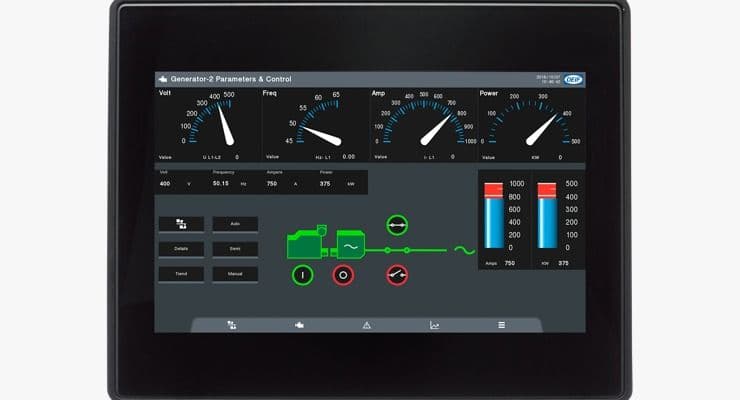Screen dimensions: 740x400
Task: Tap U L1-L2 label under Volt gauge
Action: pos(211,157)
